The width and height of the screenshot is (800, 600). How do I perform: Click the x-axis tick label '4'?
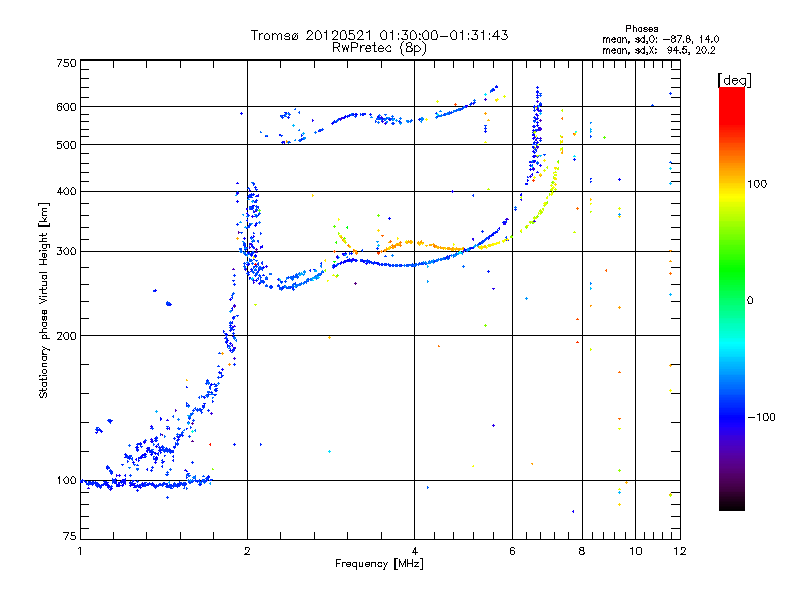(x=414, y=551)
